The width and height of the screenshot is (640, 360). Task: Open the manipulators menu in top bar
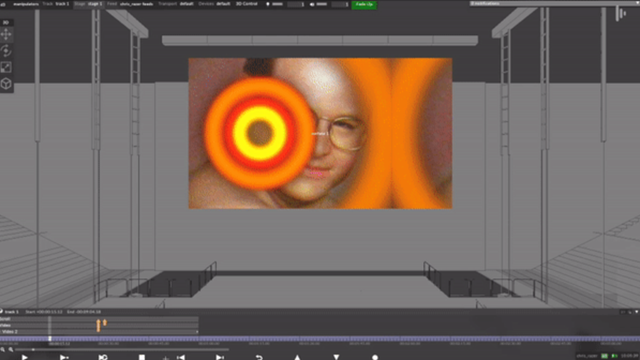(x=26, y=4)
